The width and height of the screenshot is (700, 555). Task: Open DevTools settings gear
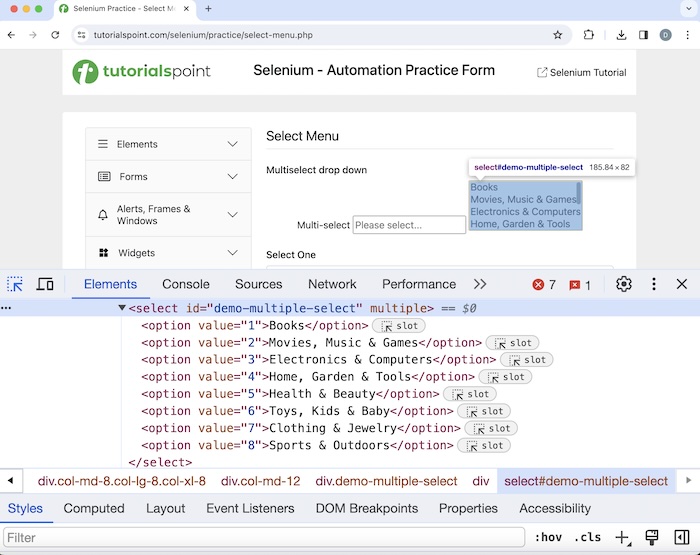click(x=624, y=284)
